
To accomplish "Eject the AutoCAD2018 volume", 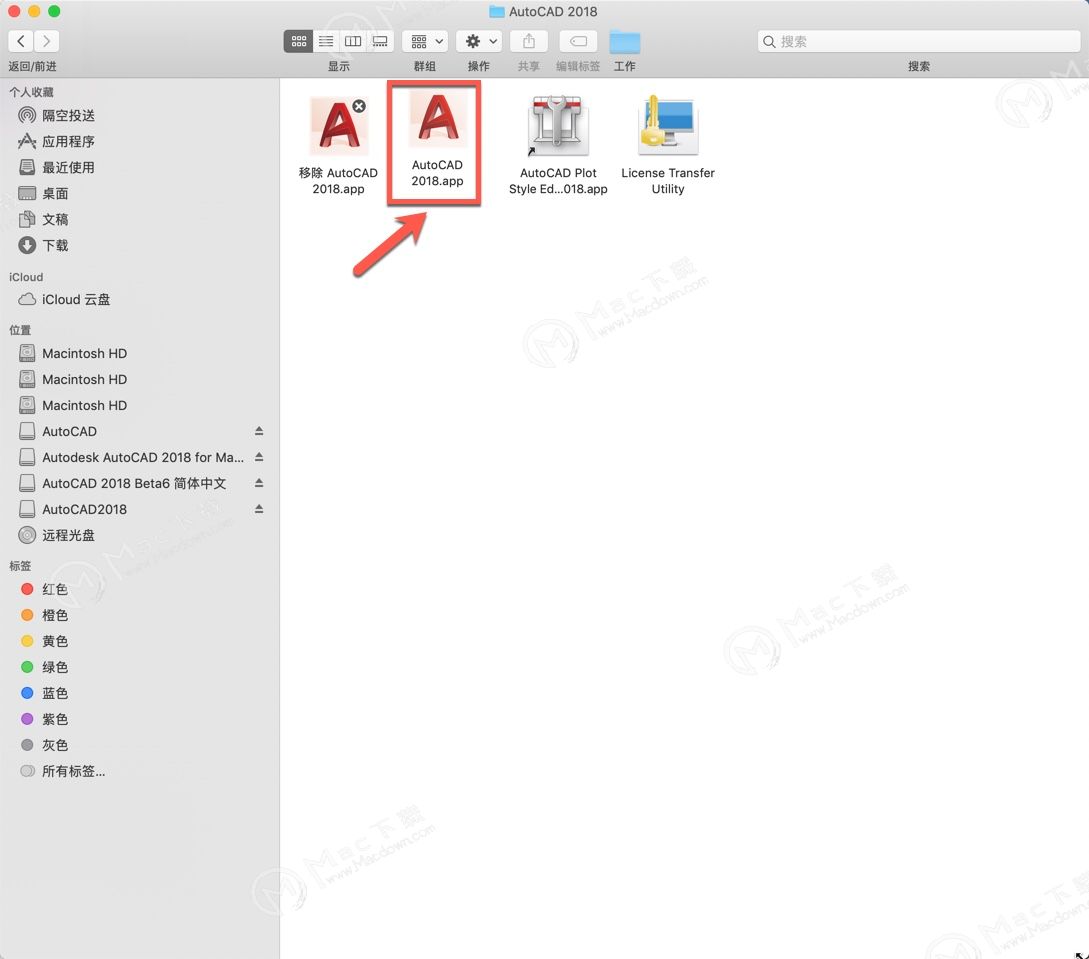I will 258,509.
